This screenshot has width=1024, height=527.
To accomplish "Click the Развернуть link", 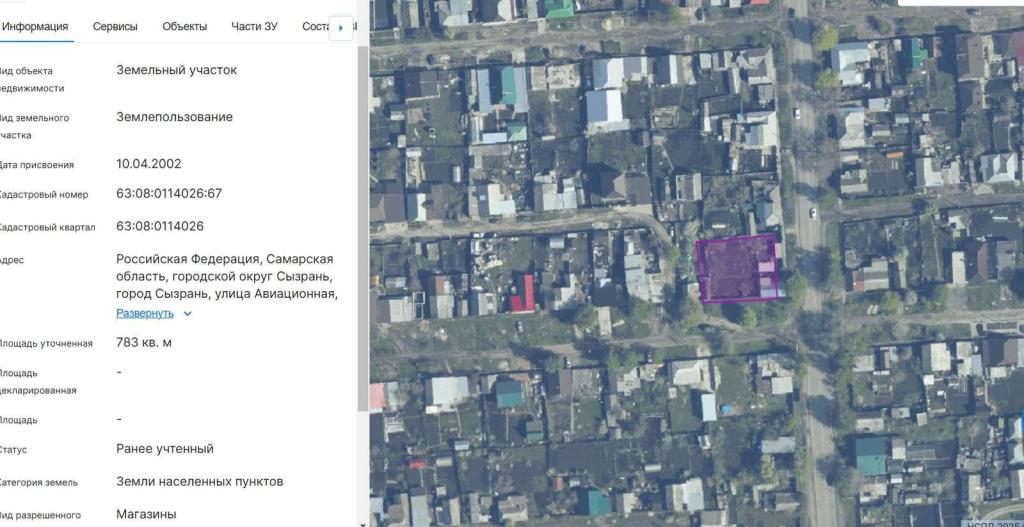I will point(145,313).
